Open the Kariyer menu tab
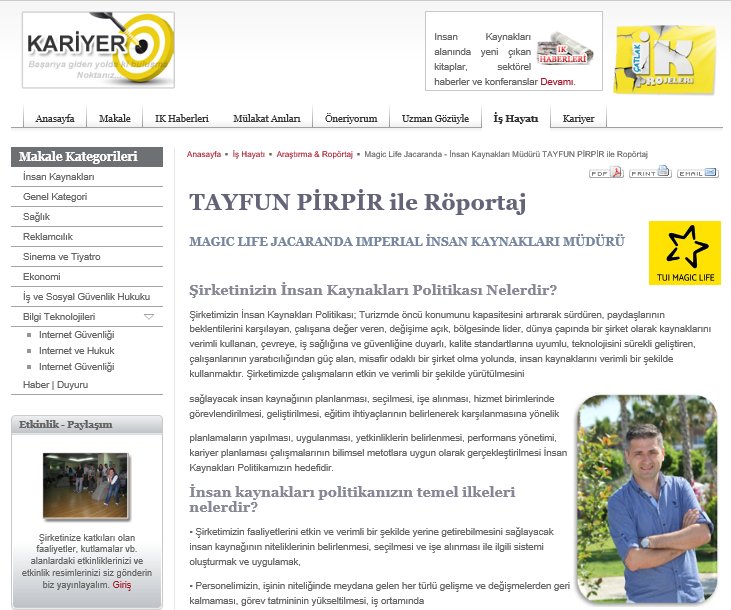 pyautogui.click(x=579, y=118)
